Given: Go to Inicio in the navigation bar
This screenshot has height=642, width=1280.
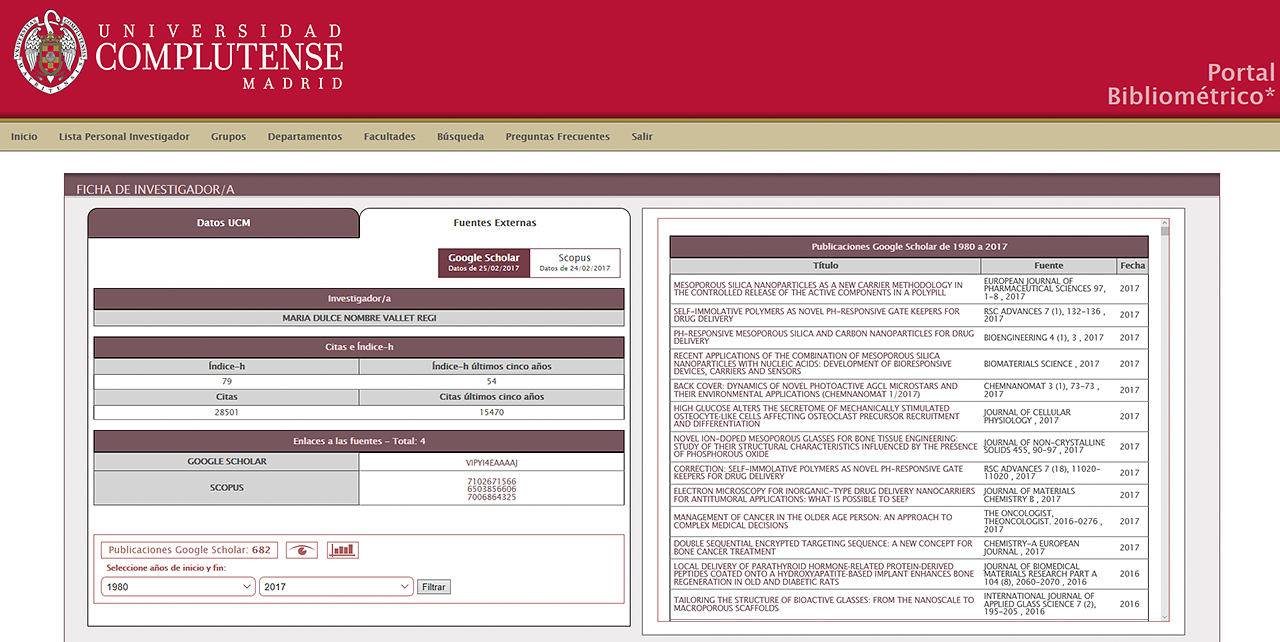Looking at the screenshot, I should 24,137.
